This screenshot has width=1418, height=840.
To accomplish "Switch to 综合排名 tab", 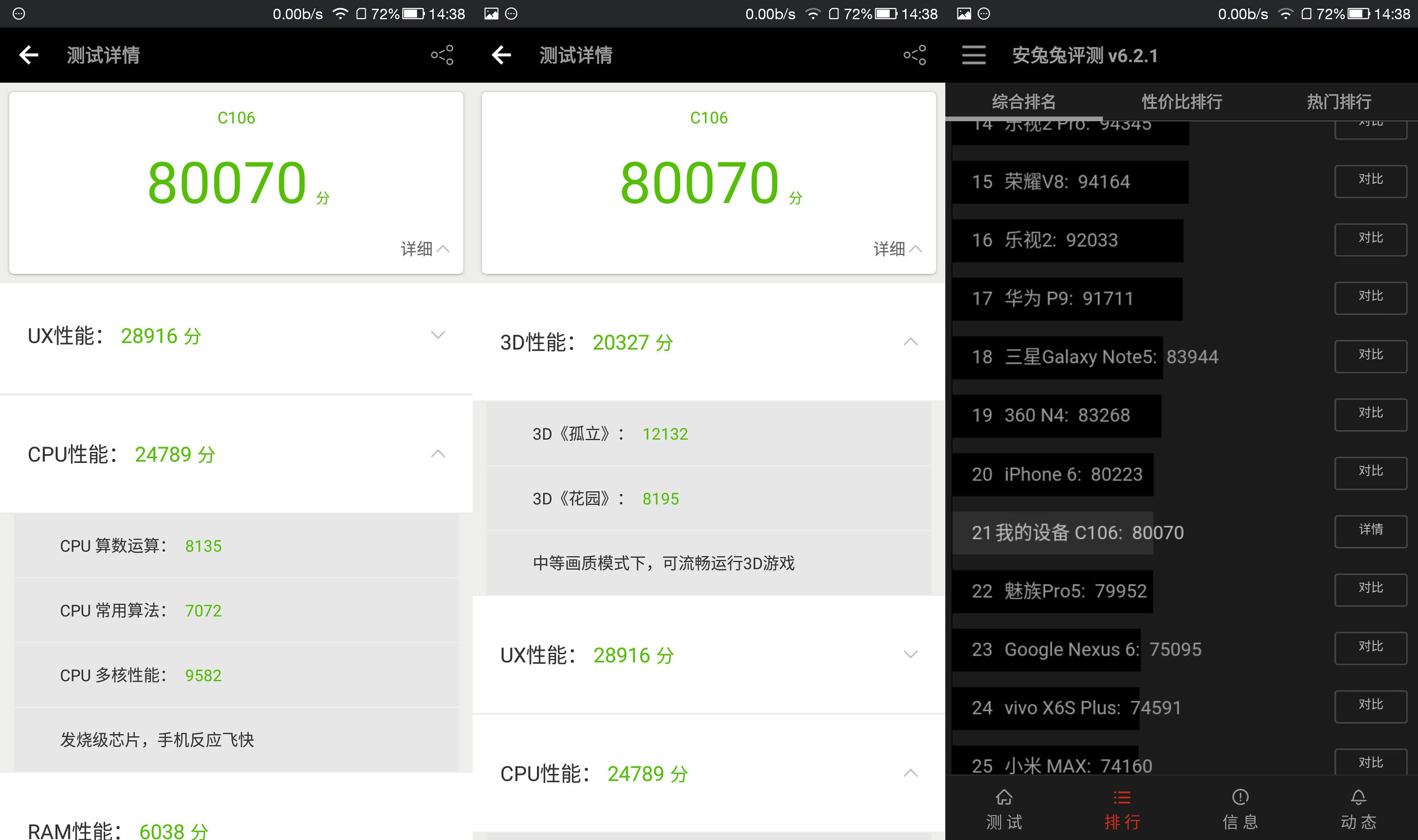I will pyautogui.click(x=1023, y=102).
